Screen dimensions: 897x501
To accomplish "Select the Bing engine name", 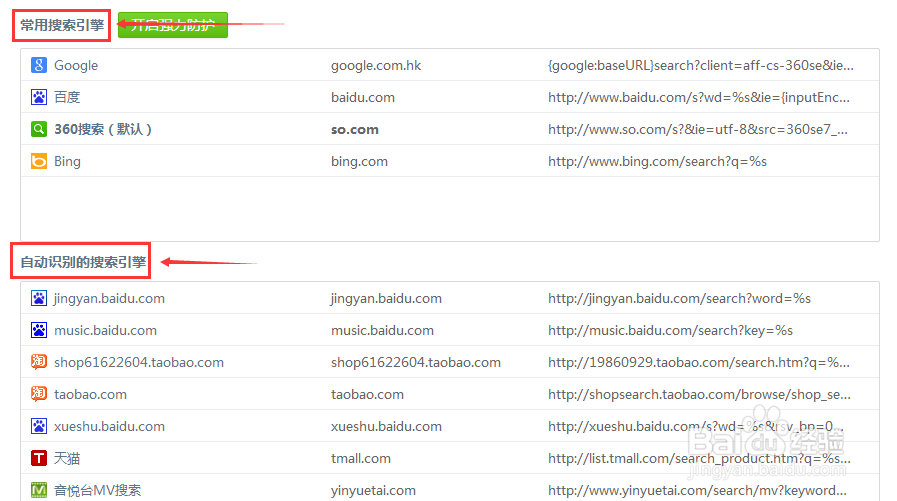I will 68,162.
